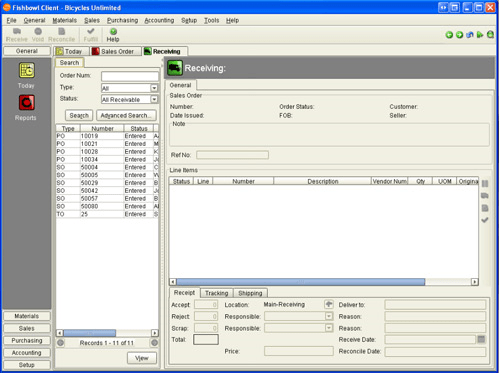Click the Total field
Screen dimensions: 500x373
(x=206, y=339)
